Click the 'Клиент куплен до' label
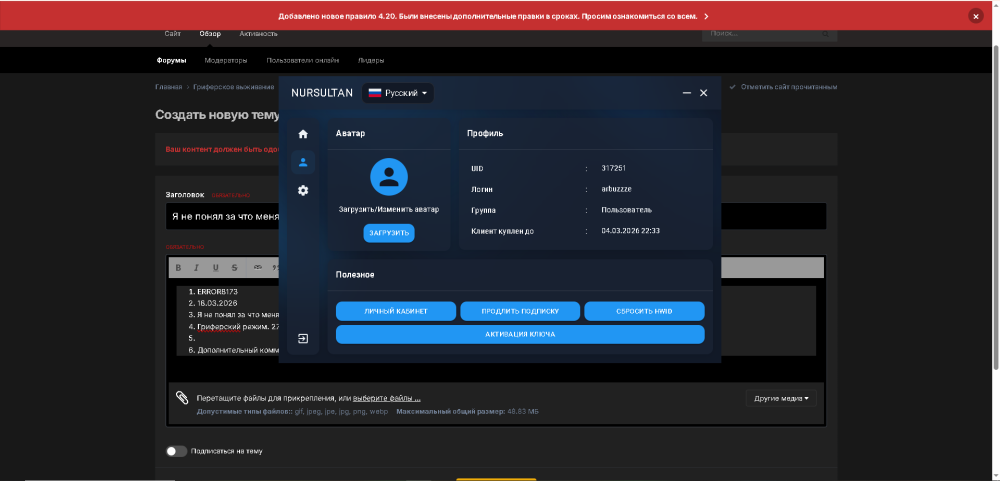The height and width of the screenshot is (481, 1000). coord(503,231)
